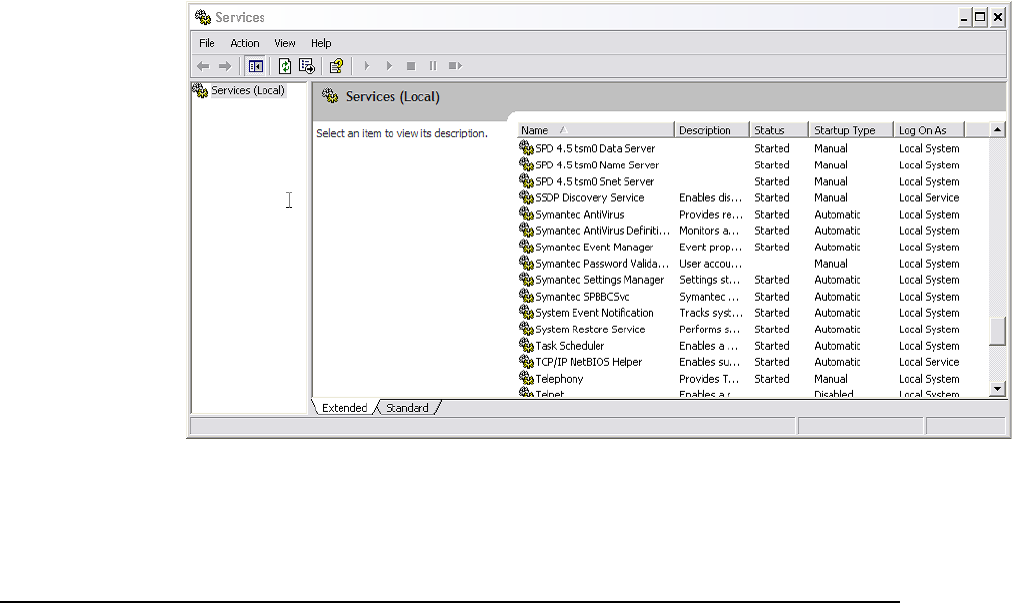Viewport: 1012px width, 603px height.
Task: Click the gear icon of Symantec AntiVirus
Action: tap(527, 214)
